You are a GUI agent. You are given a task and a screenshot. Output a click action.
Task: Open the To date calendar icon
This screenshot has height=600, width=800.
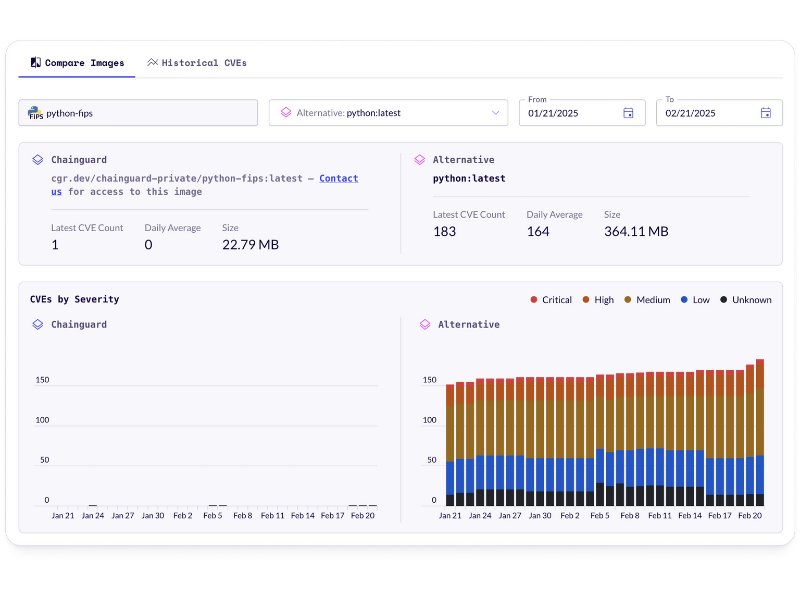[x=765, y=113]
